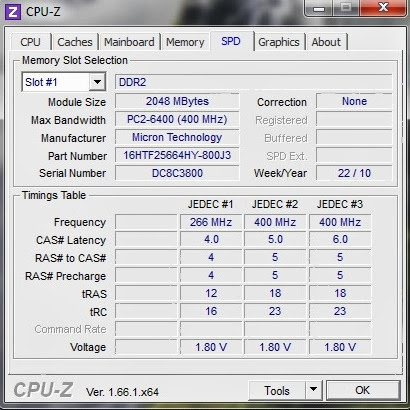The image size is (410, 410).
Task: Go to the Mainboard tab
Action: 129,42
